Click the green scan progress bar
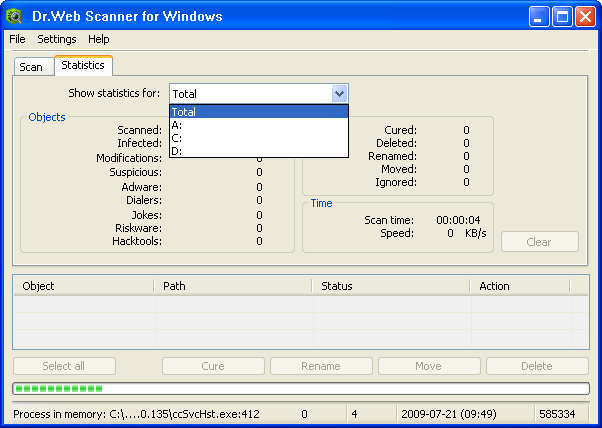This screenshot has width=602, height=428. click(x=301, y=388)
